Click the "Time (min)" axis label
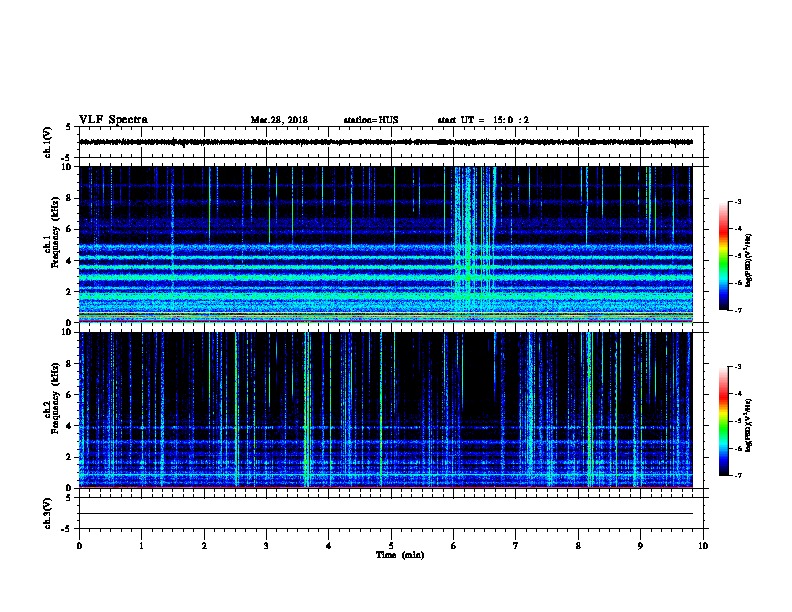Image resolution: width=792 pixels, height=612 pixels. (400, 554)
